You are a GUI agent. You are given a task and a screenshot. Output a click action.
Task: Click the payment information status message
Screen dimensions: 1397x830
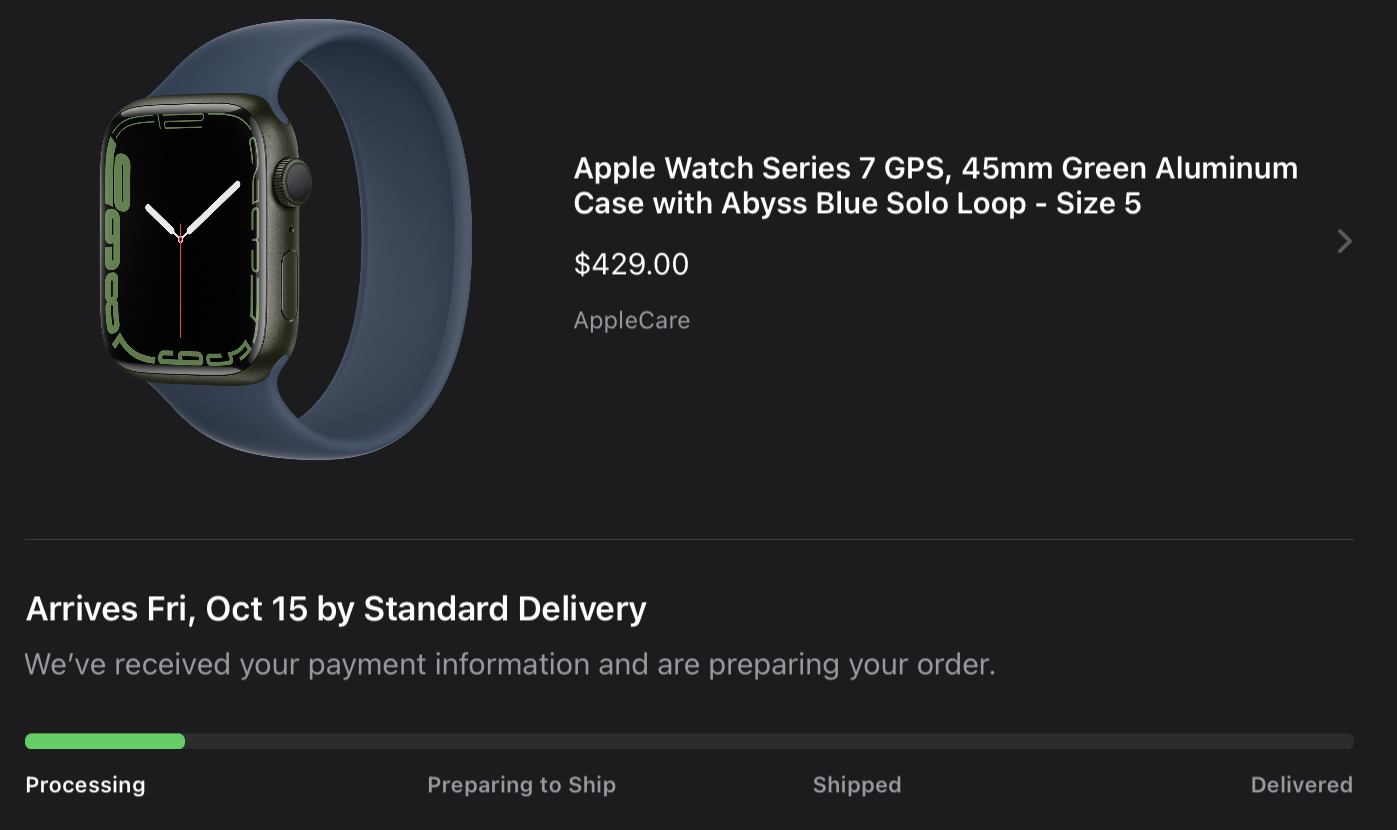click(x=510, y=664)
